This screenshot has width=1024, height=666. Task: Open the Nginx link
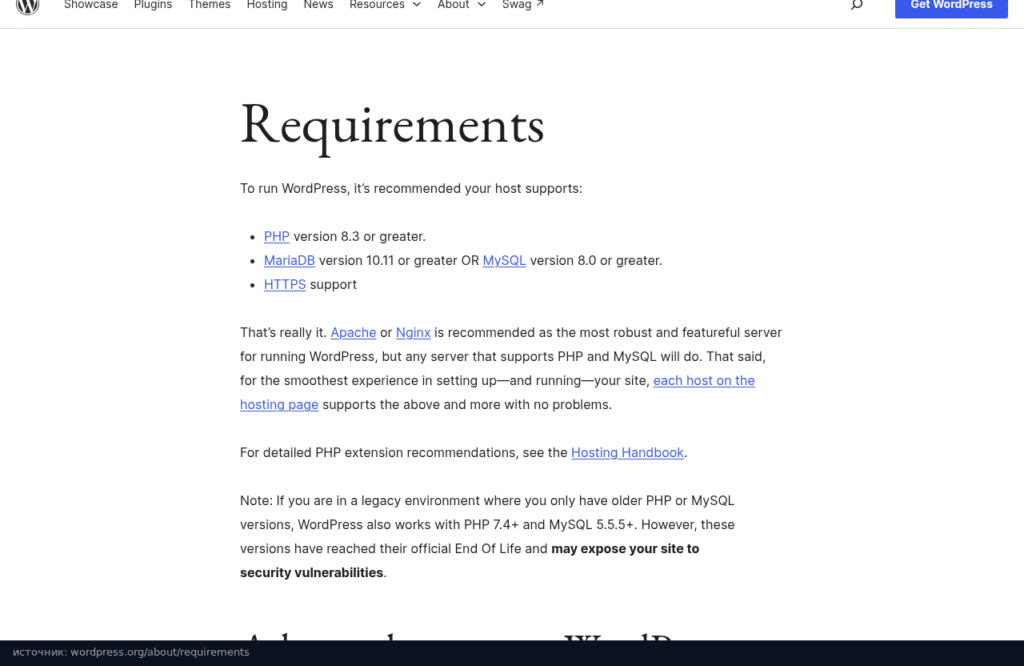[413, 333]
